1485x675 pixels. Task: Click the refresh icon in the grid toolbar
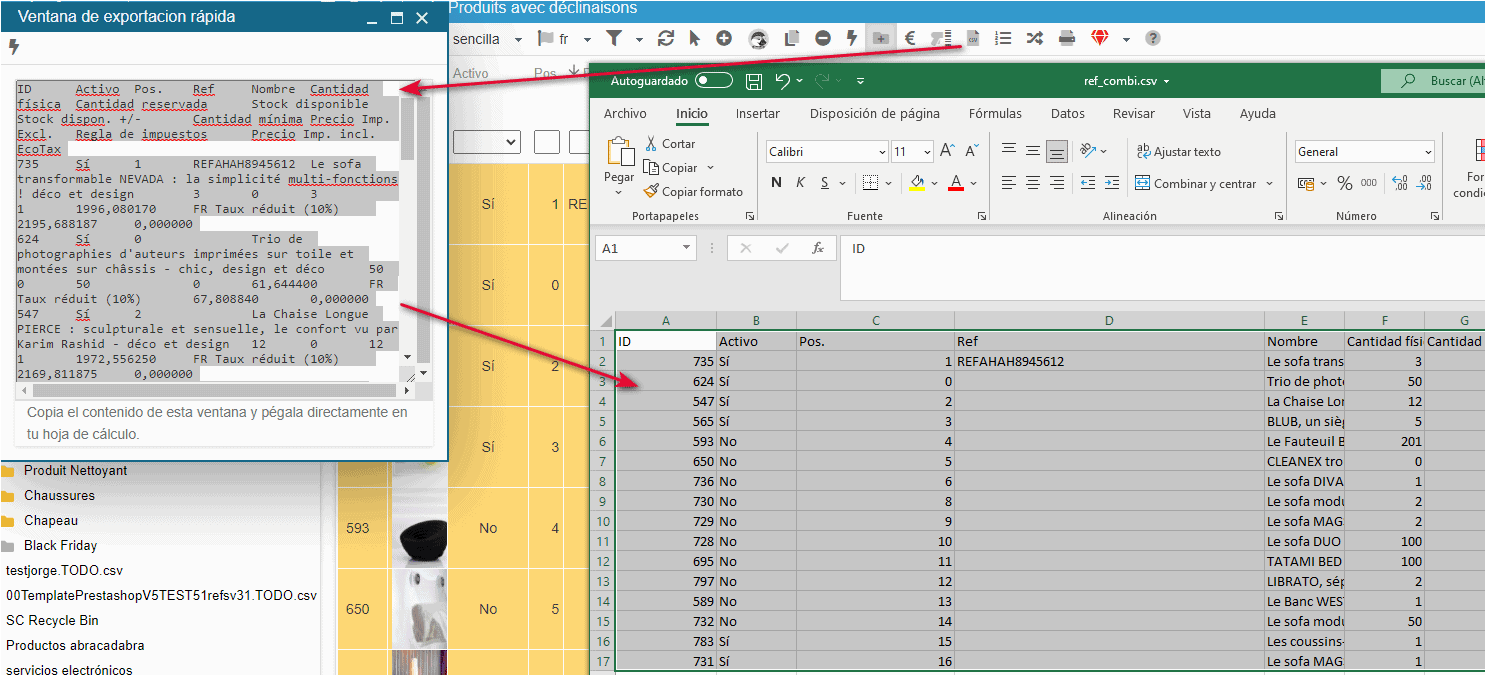pyautogui.click(x=665, y=39)
